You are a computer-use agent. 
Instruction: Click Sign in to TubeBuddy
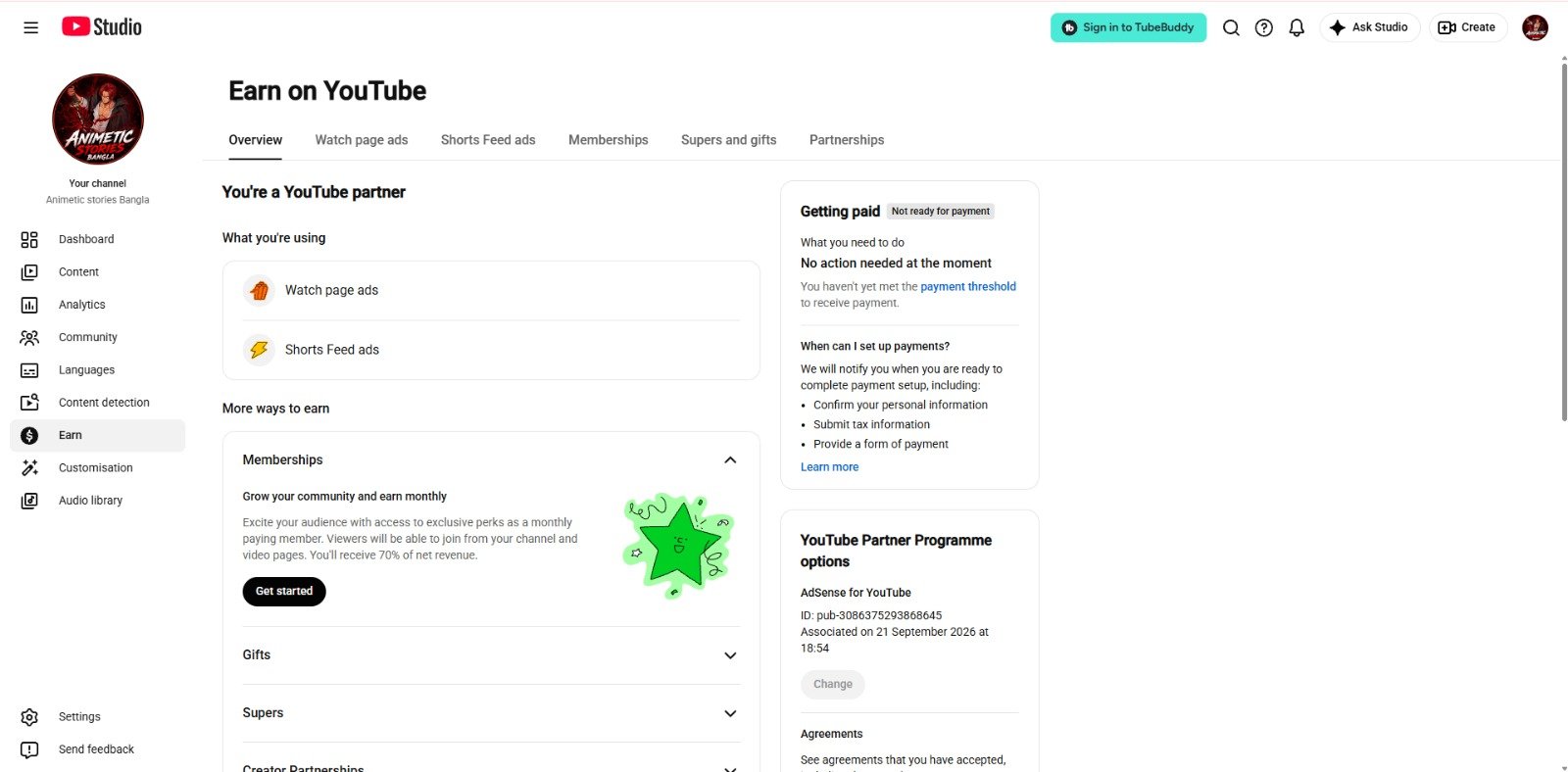(1128, 27)
